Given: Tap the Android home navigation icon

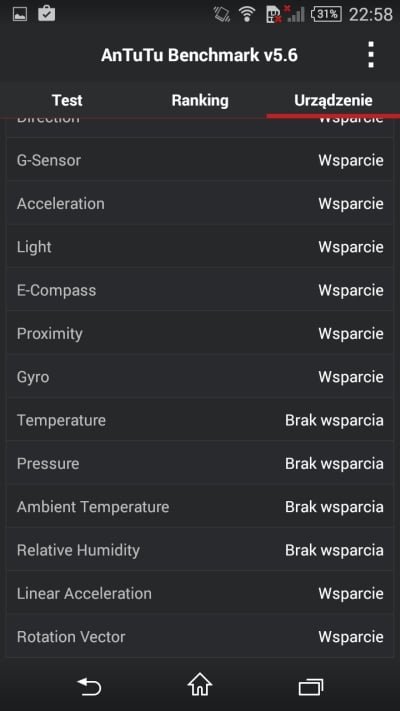Looking at the screenshot, I should pos(200,686).
